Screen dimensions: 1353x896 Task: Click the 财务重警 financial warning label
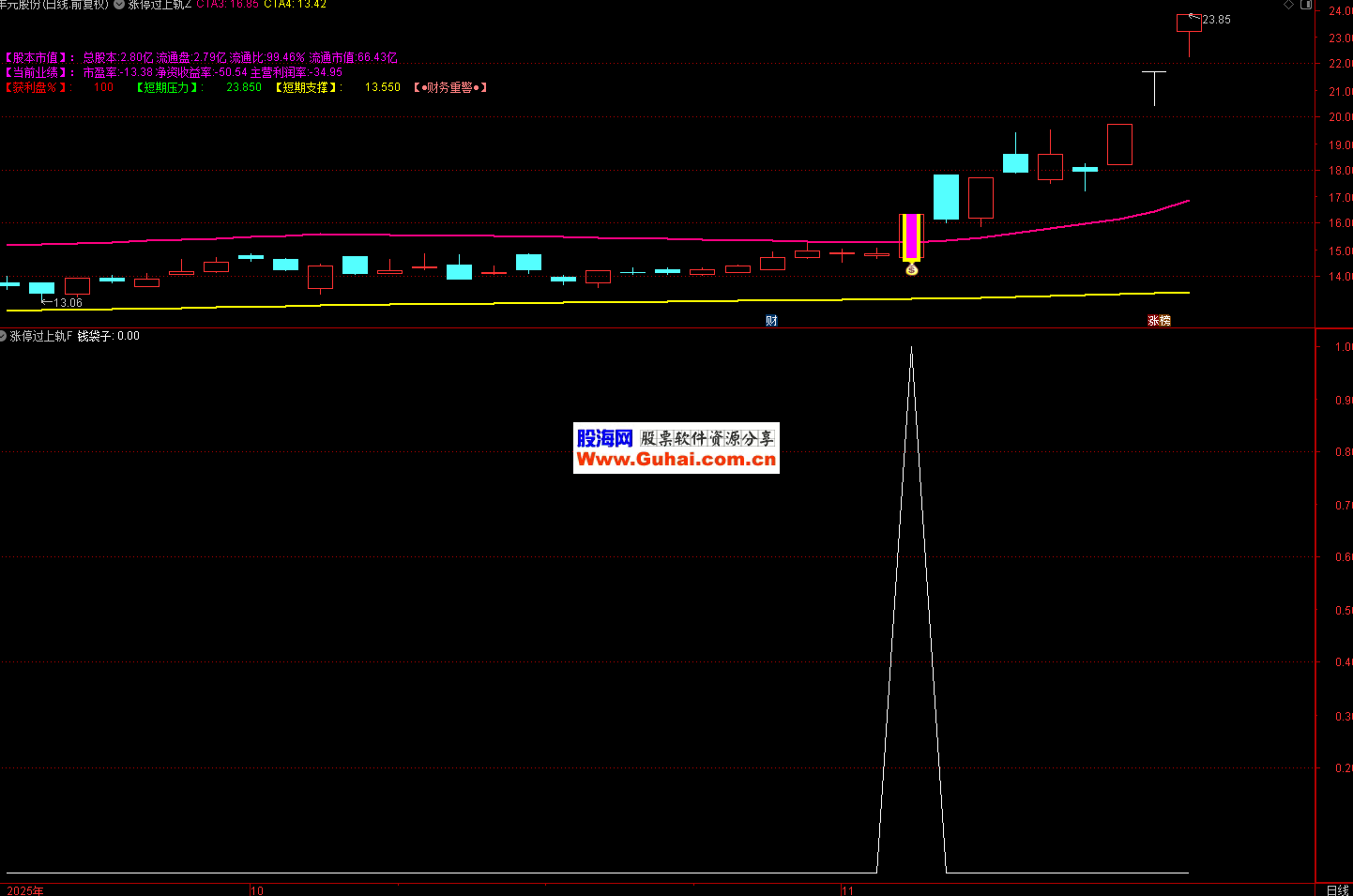[x=450, y=87]
